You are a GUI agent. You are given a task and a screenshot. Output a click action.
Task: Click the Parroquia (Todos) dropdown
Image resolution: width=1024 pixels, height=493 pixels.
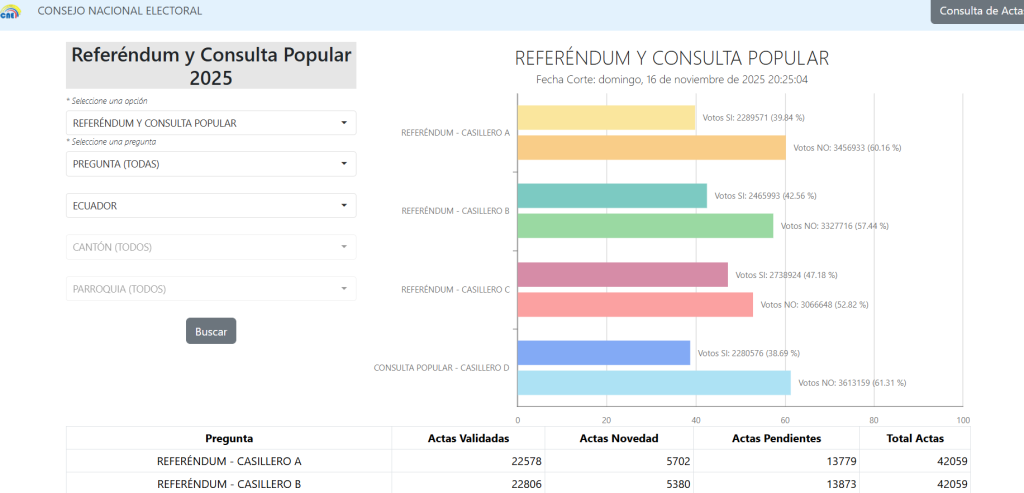(211, 289)
